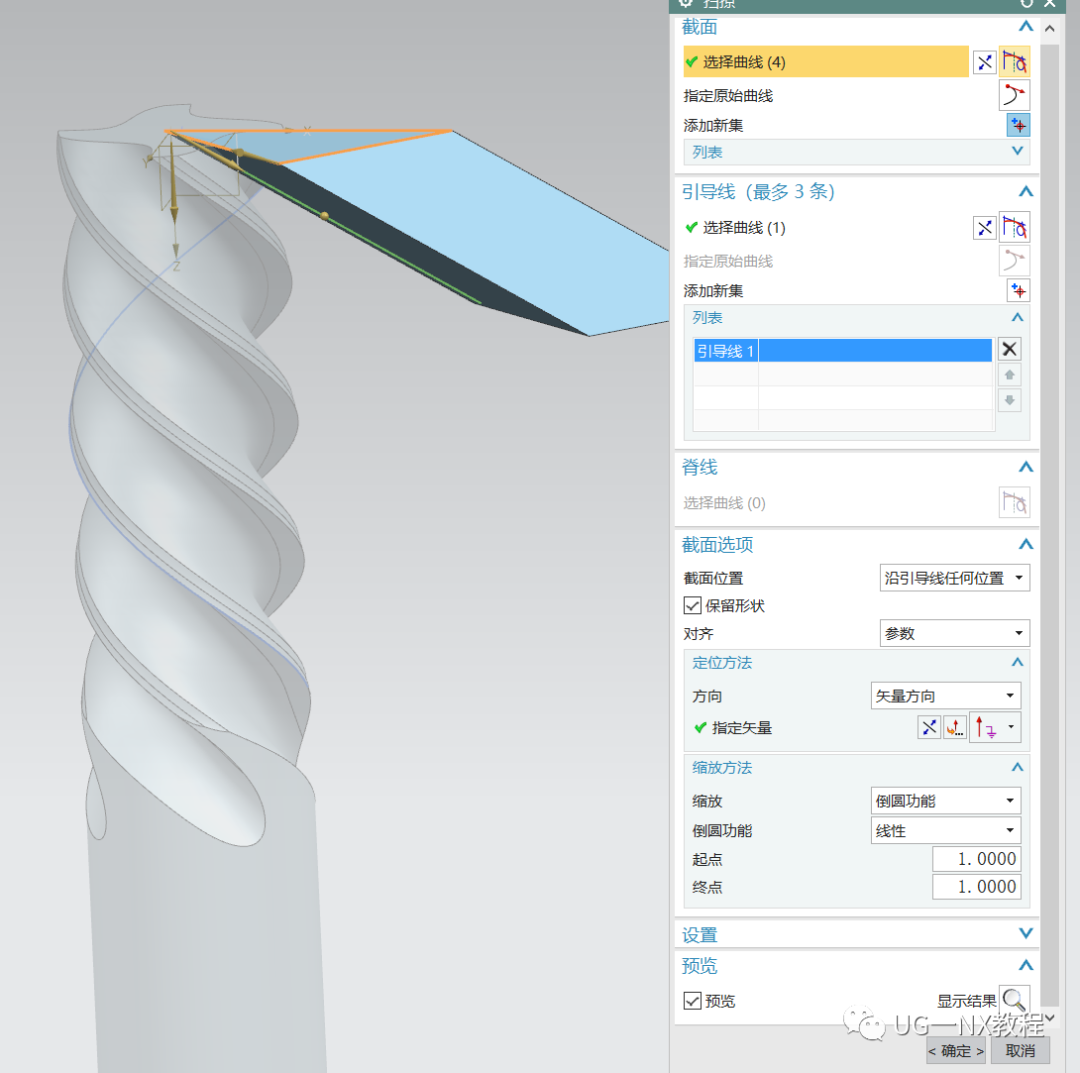
Task: Open the 缩放 倒圆功能 dropdown
Action: point(946,800)
